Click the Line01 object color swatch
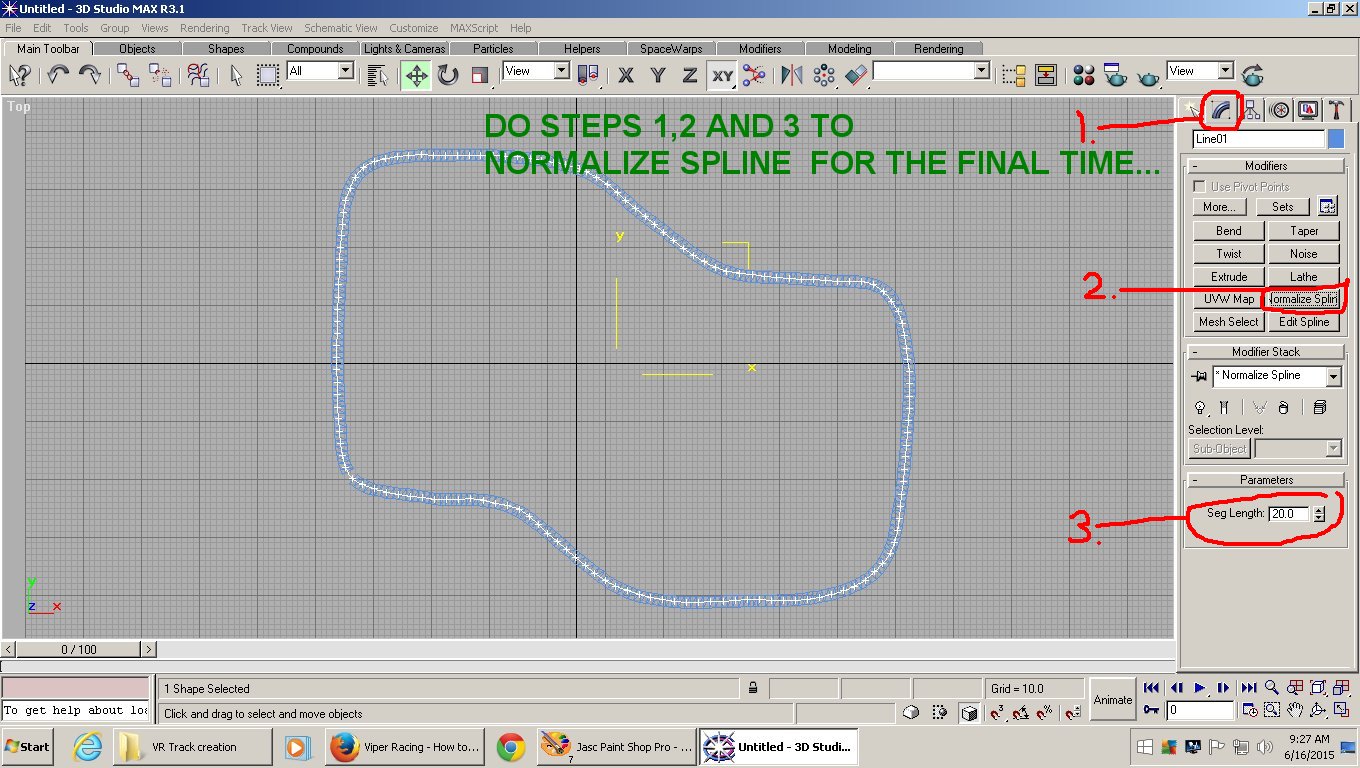Screen dimensions: 1360x768 pos(1336,139)
